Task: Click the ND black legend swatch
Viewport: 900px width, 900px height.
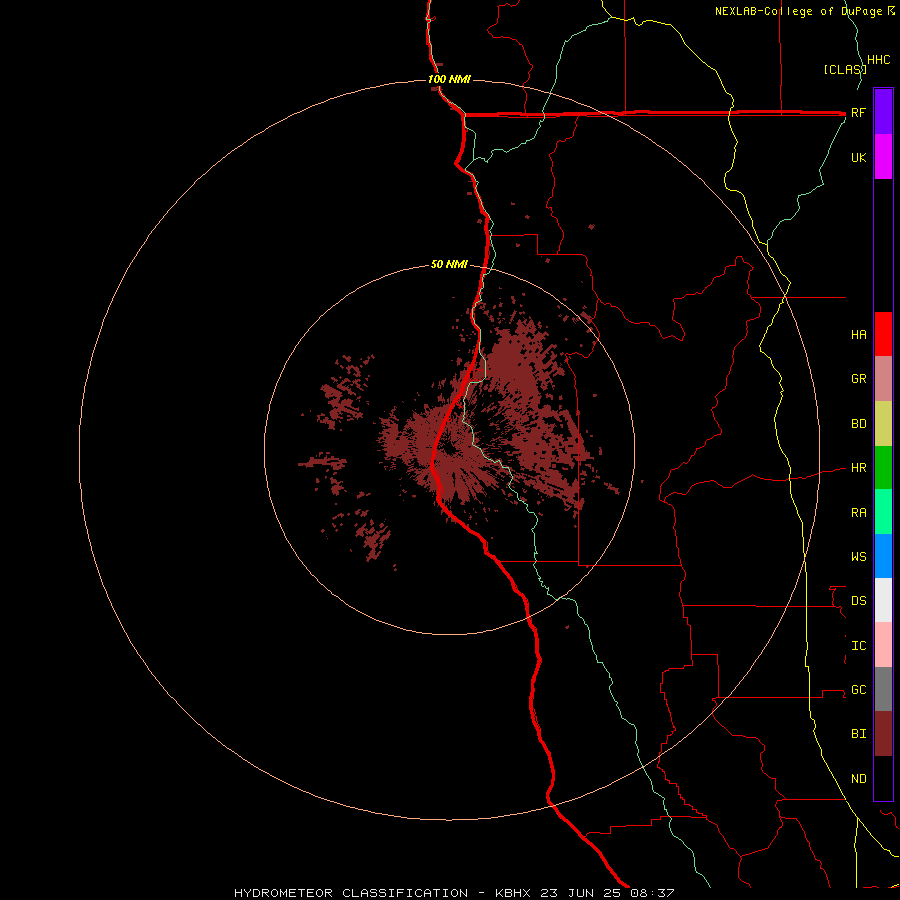Action: [x=883, y=778]
